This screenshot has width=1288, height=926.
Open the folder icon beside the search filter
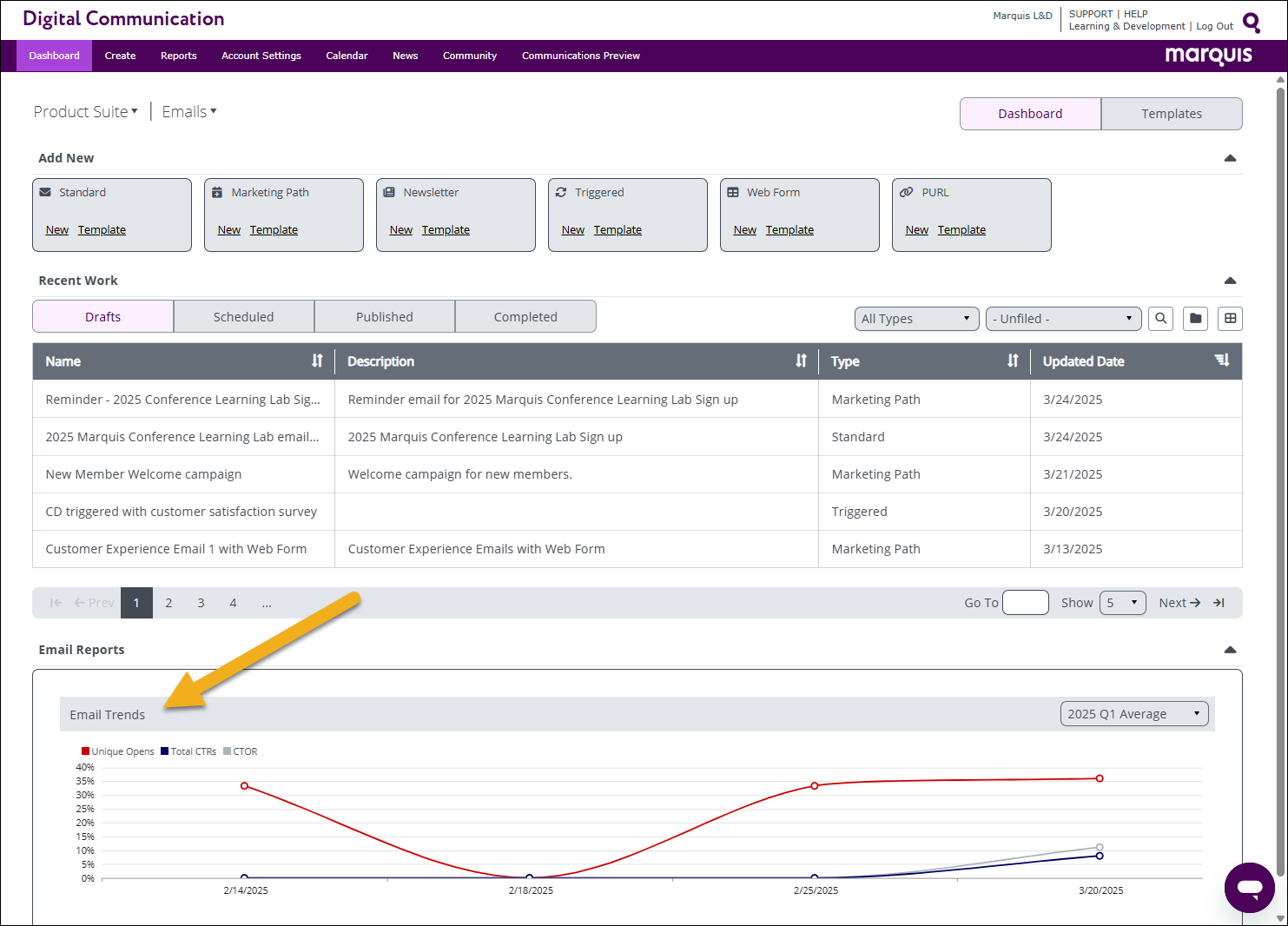[1195, 318]
